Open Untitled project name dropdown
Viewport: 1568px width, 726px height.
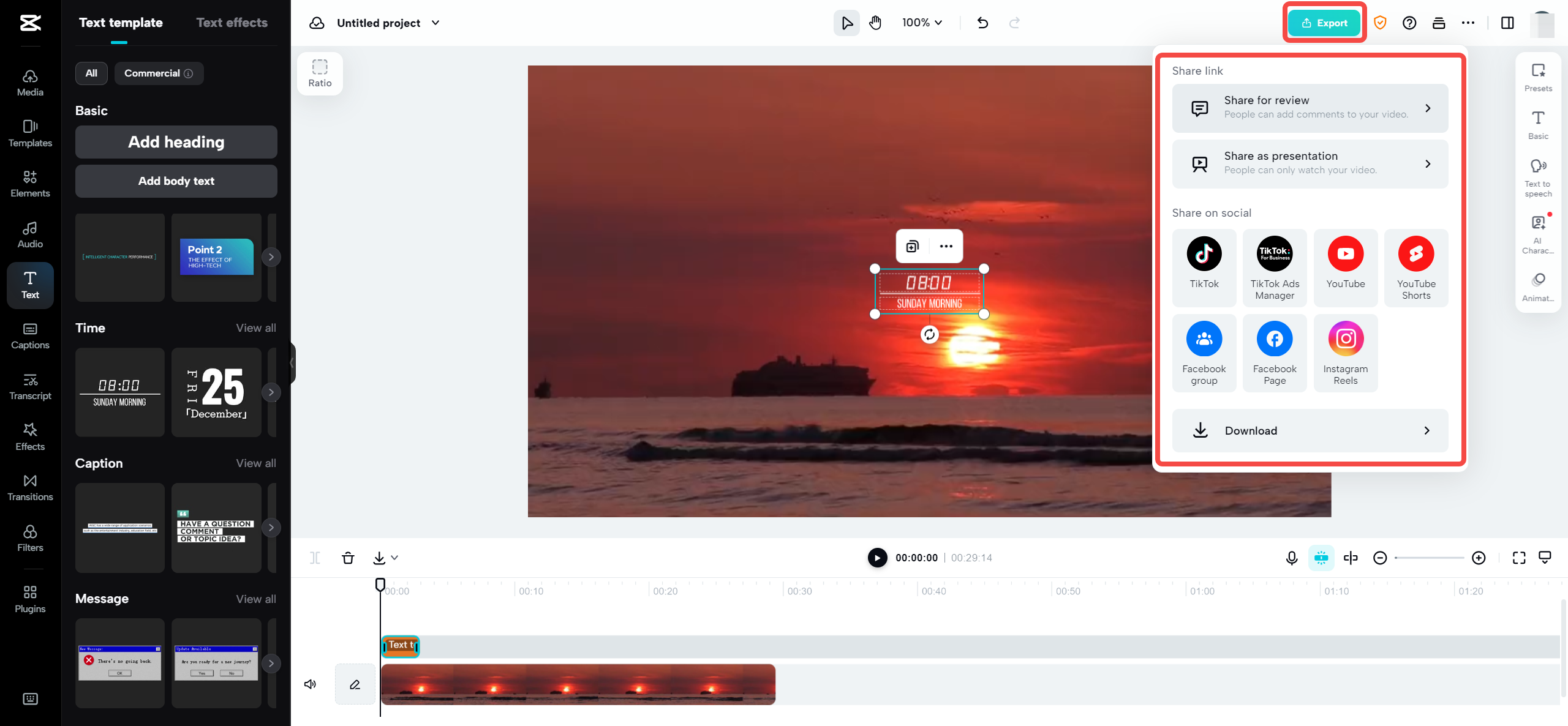pyautogui.click(x=435, y=23)
